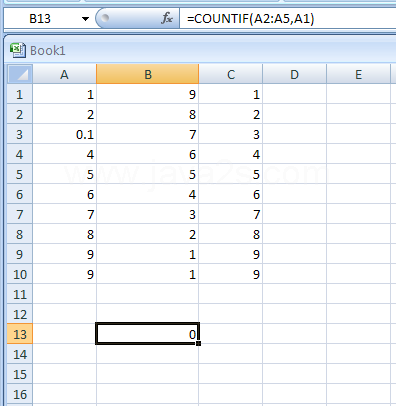The height and width of the screenshot is (406, 396).
Task: Click the fill handle on cell B13
Action: pyautogui.click(x=199, y=343)
